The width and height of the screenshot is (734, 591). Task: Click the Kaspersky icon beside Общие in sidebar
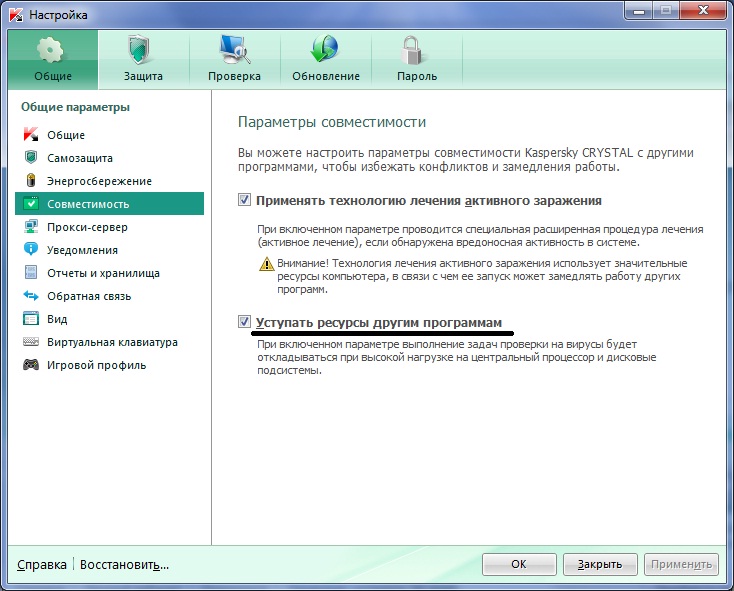tap(31, 135)
